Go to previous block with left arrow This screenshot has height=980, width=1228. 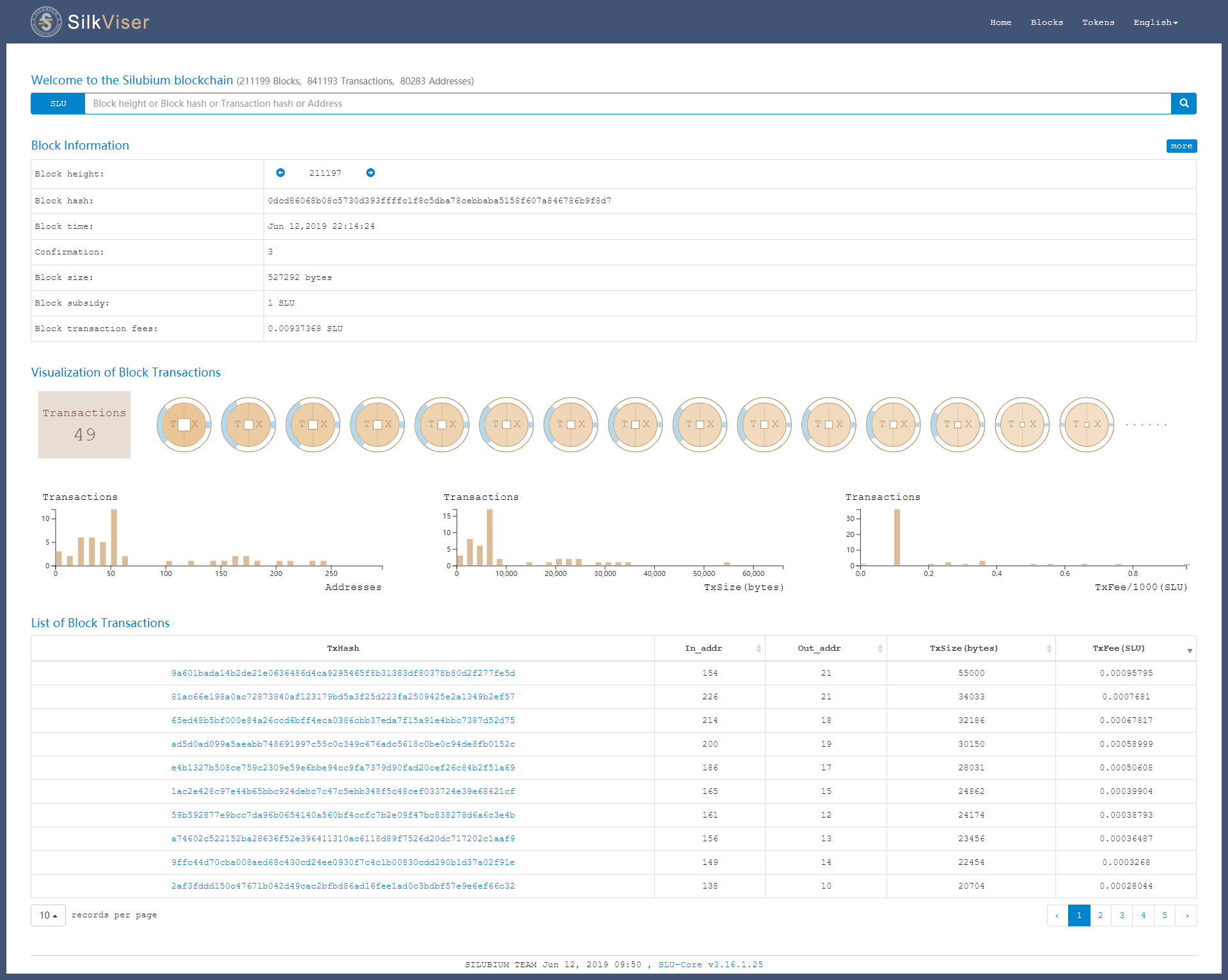pyautogui.click(x=280, y=173)
